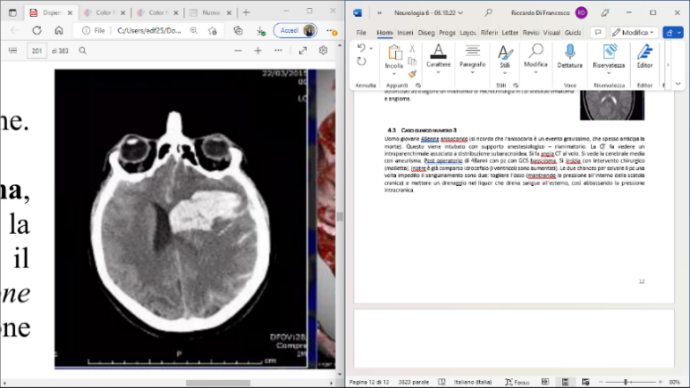Click the Annulla undo arrow
Screen dimensions: 690x388
point(361,48)
